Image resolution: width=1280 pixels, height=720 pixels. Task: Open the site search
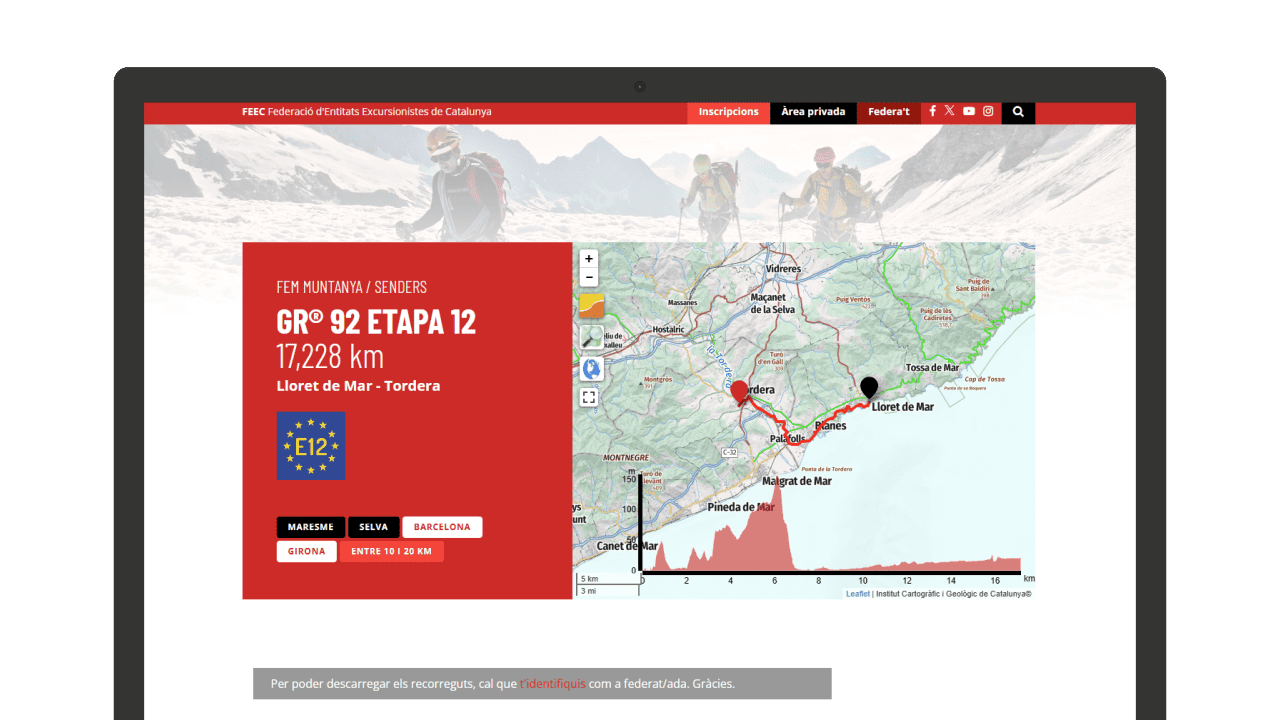point(1018,112)
